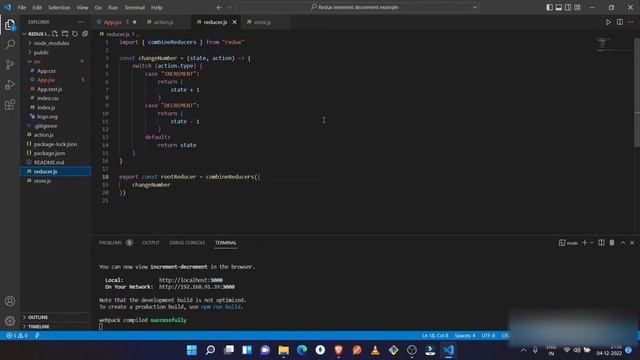Click the New Folder icon in explorer

(65, 34)
